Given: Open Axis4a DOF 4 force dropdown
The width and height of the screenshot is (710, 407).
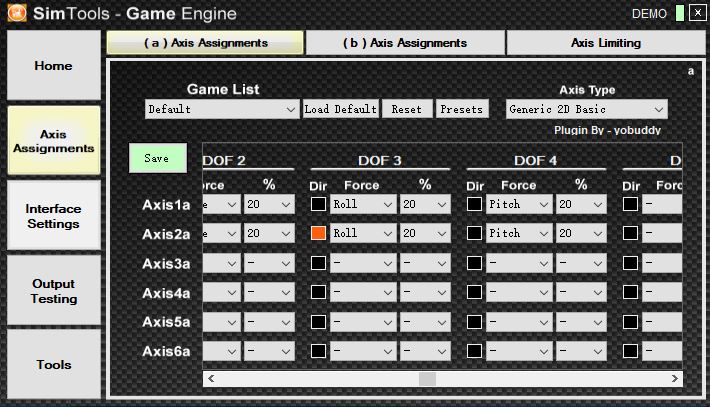Looking at the screenshot, I should click(519, 292).
